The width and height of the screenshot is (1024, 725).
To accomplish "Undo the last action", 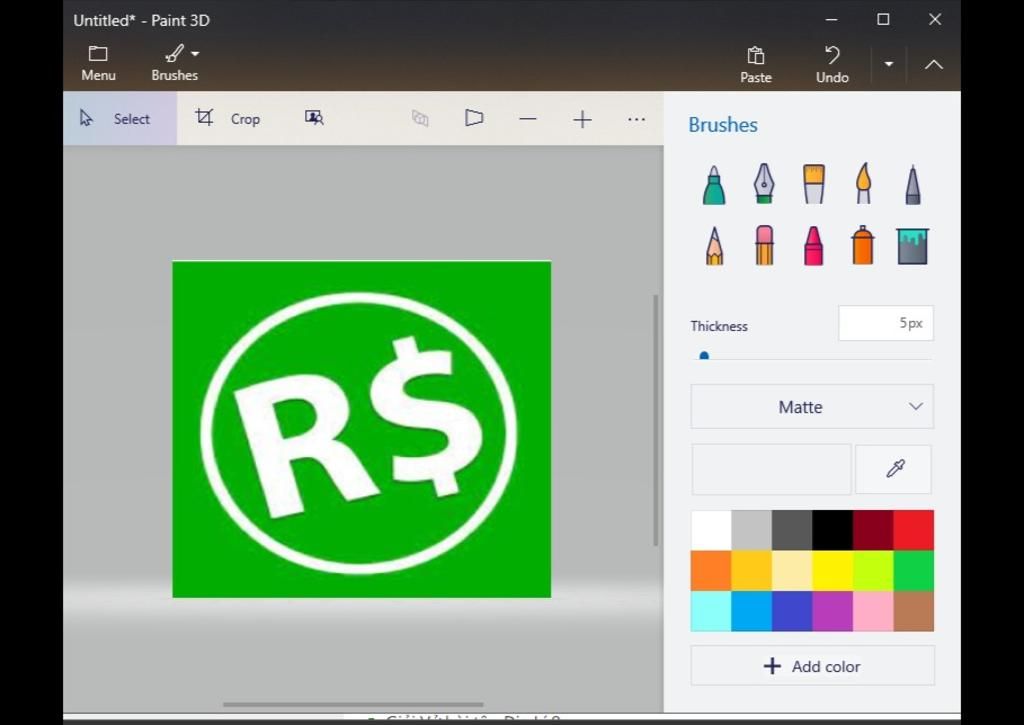I will 832,64.
